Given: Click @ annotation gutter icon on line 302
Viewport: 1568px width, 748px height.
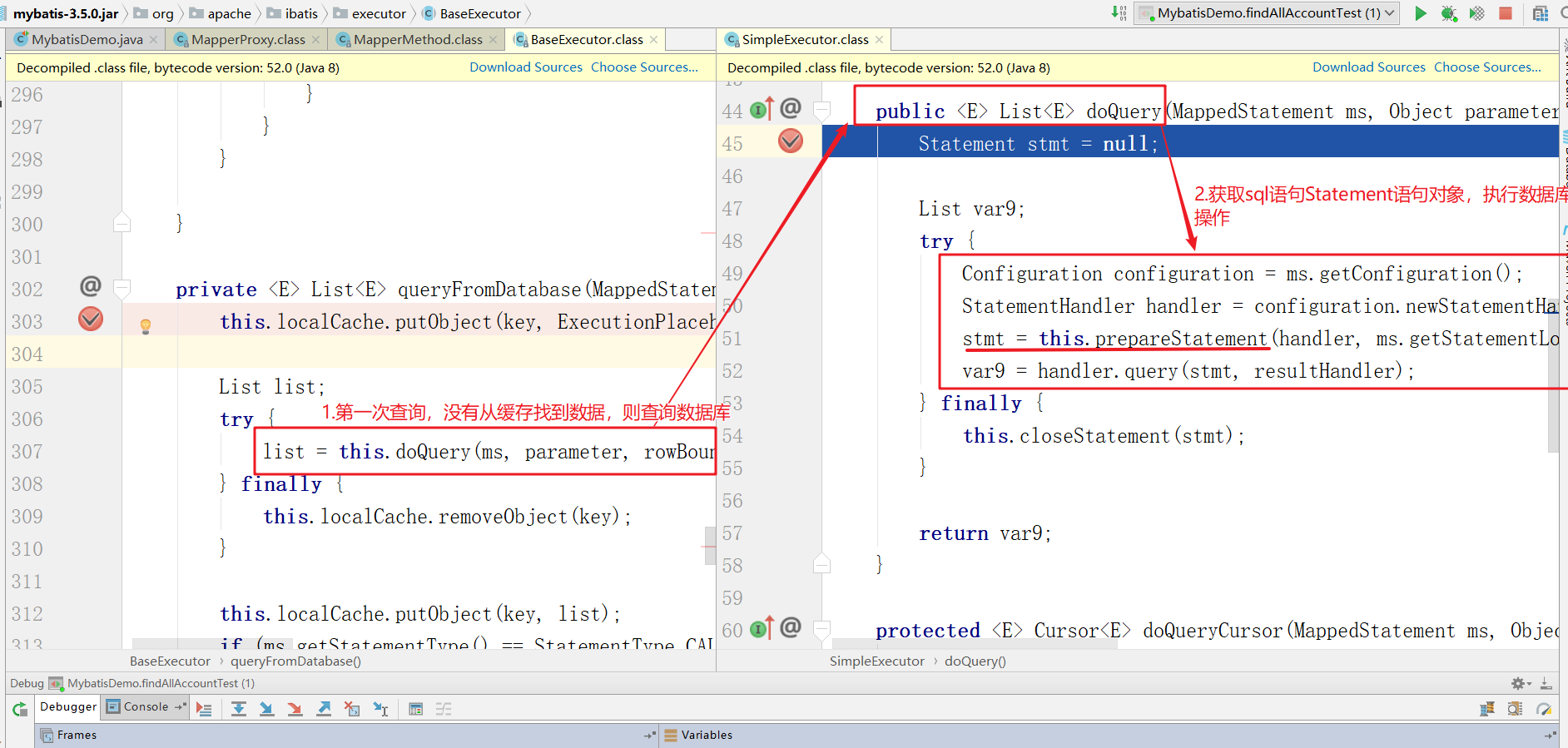Looking at the screenshot, I should pos(90,287).
